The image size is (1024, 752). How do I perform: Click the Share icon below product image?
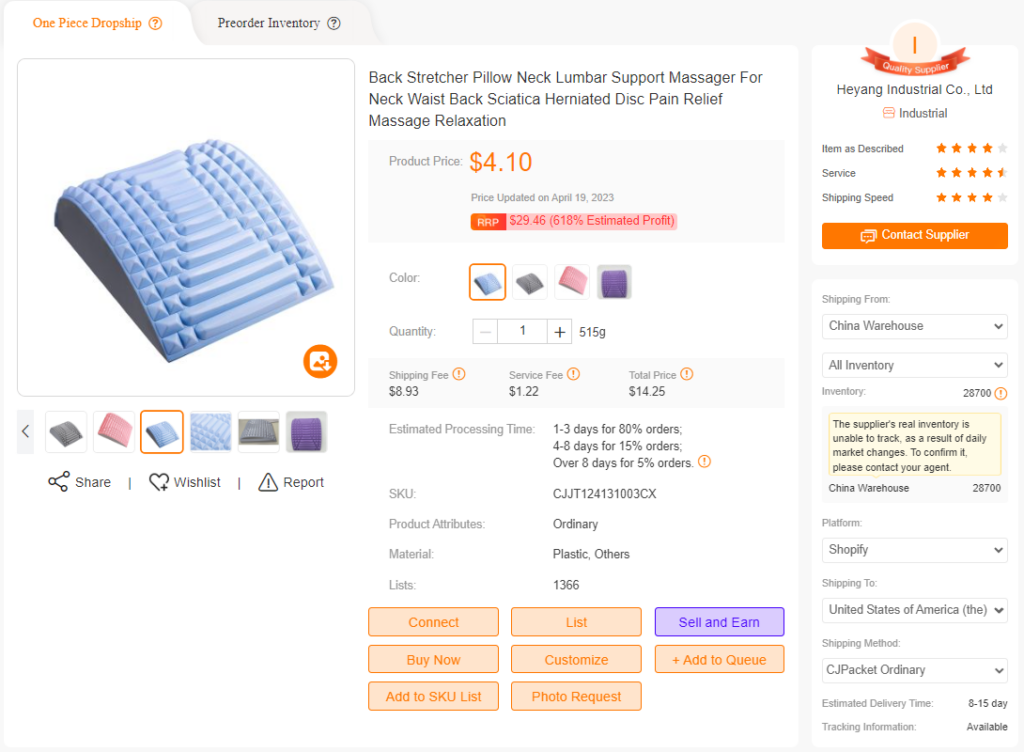58,482
